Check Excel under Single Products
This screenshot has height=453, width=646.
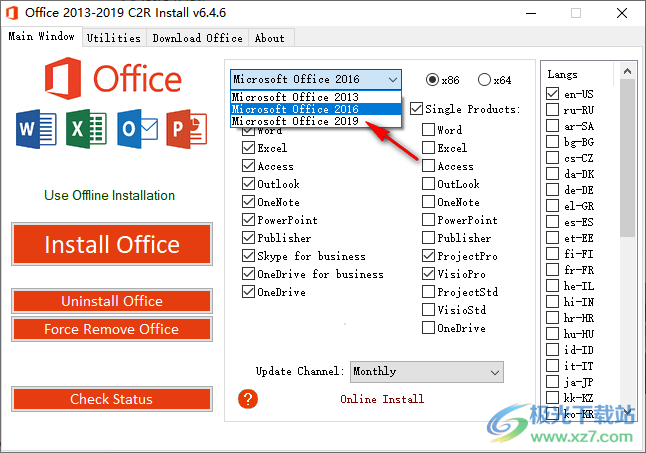point(428,147)
